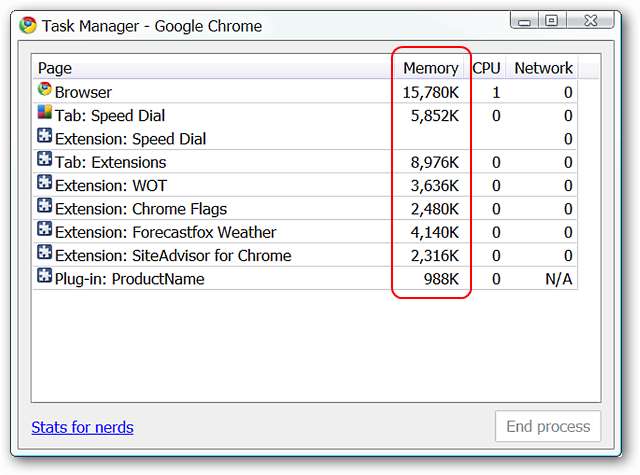
Task: Click puzzle icon for Plug-in: ProductName
Action: 44,278
